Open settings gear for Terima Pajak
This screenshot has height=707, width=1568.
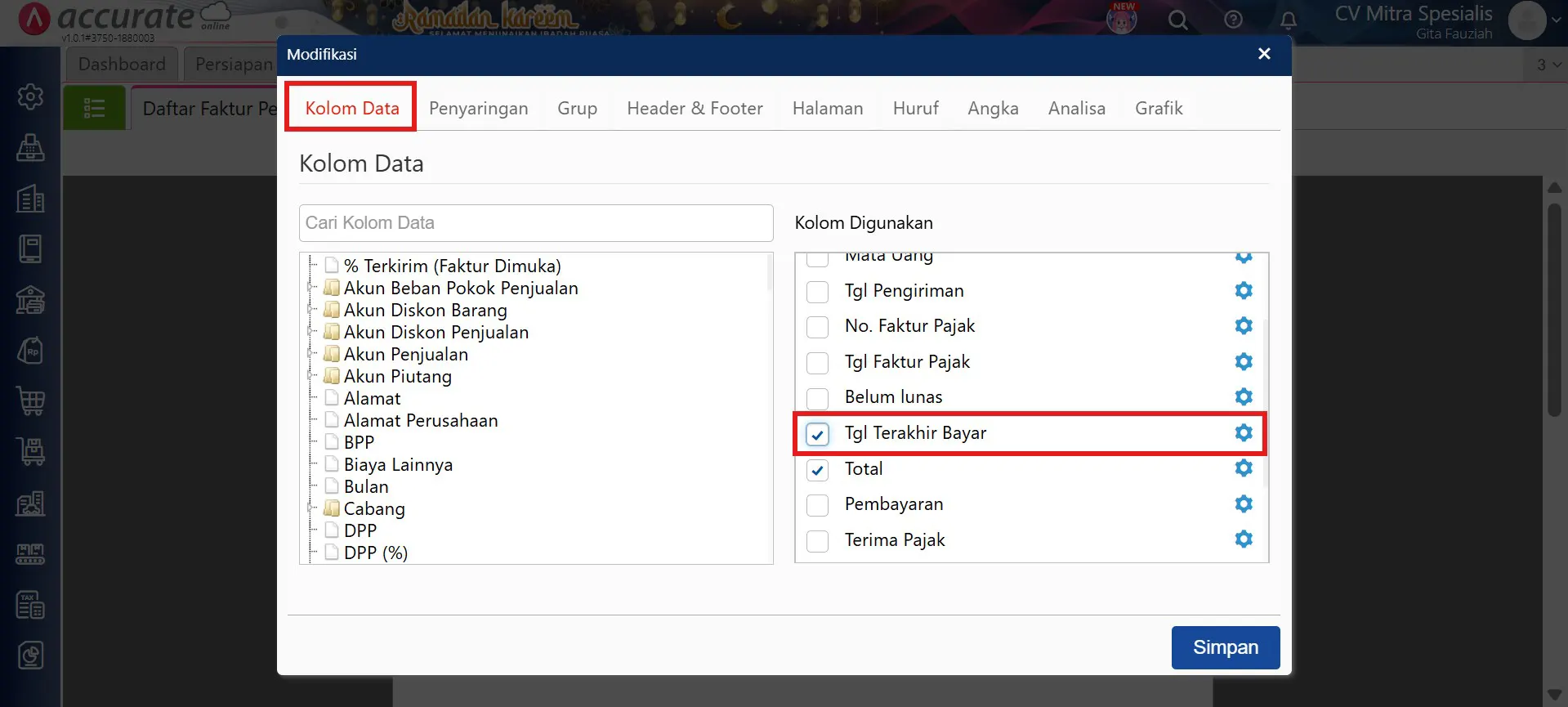(x=1244, y=539)
